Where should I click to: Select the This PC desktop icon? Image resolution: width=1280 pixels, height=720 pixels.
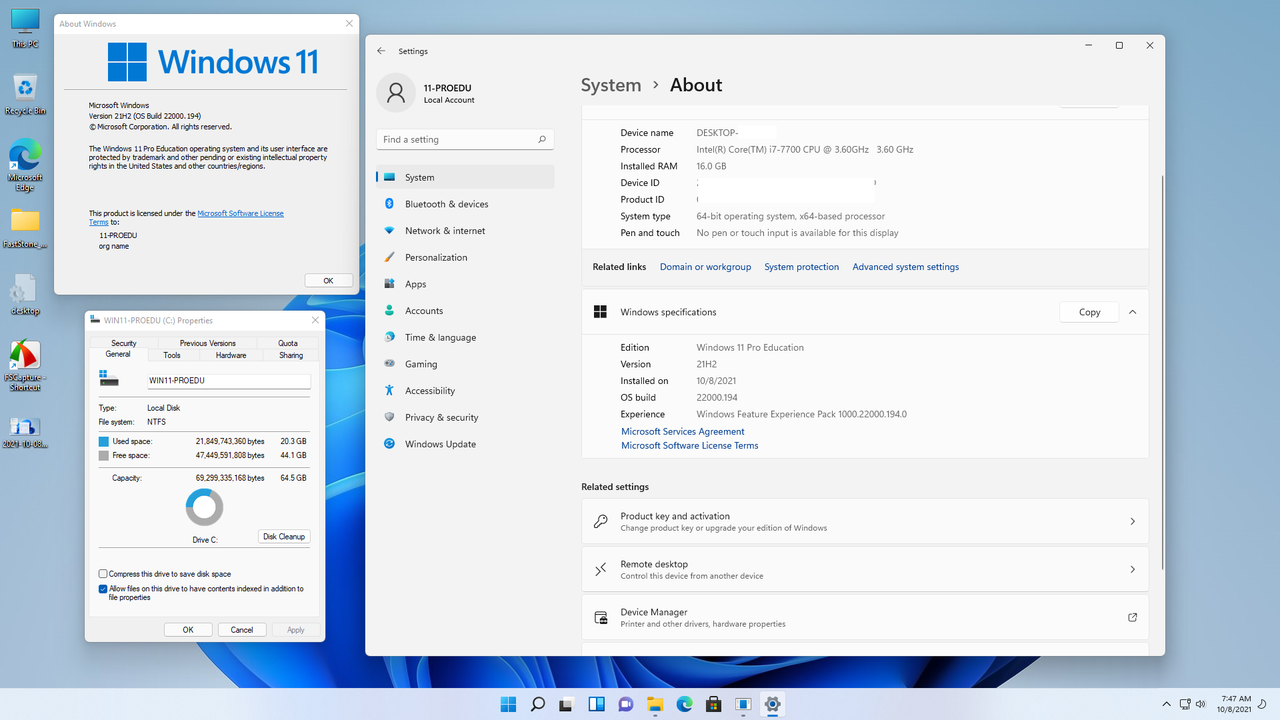pos(25,28)
